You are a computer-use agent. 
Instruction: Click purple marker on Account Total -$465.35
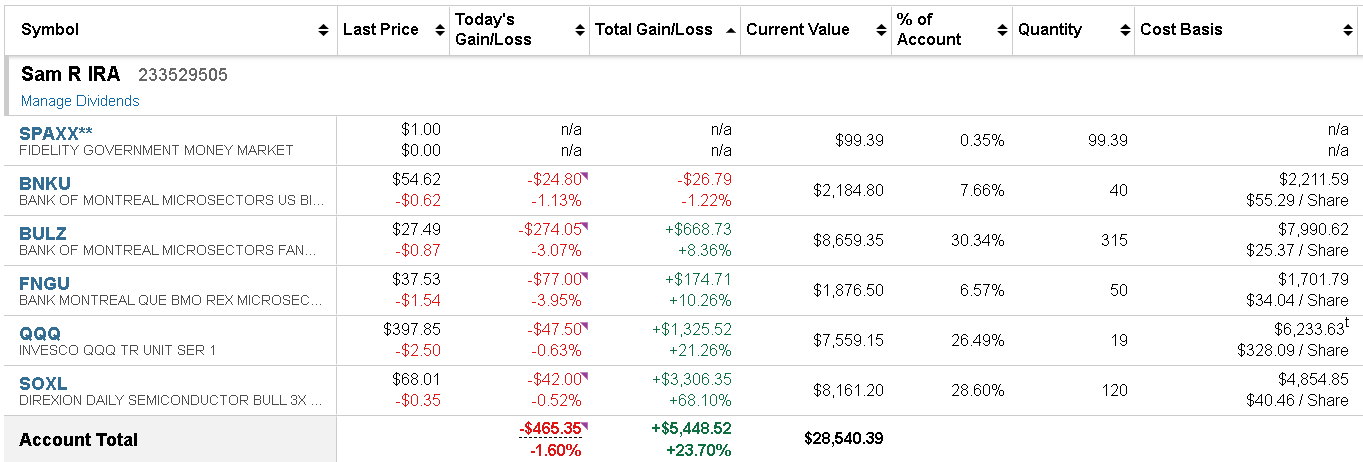[585, 426]
